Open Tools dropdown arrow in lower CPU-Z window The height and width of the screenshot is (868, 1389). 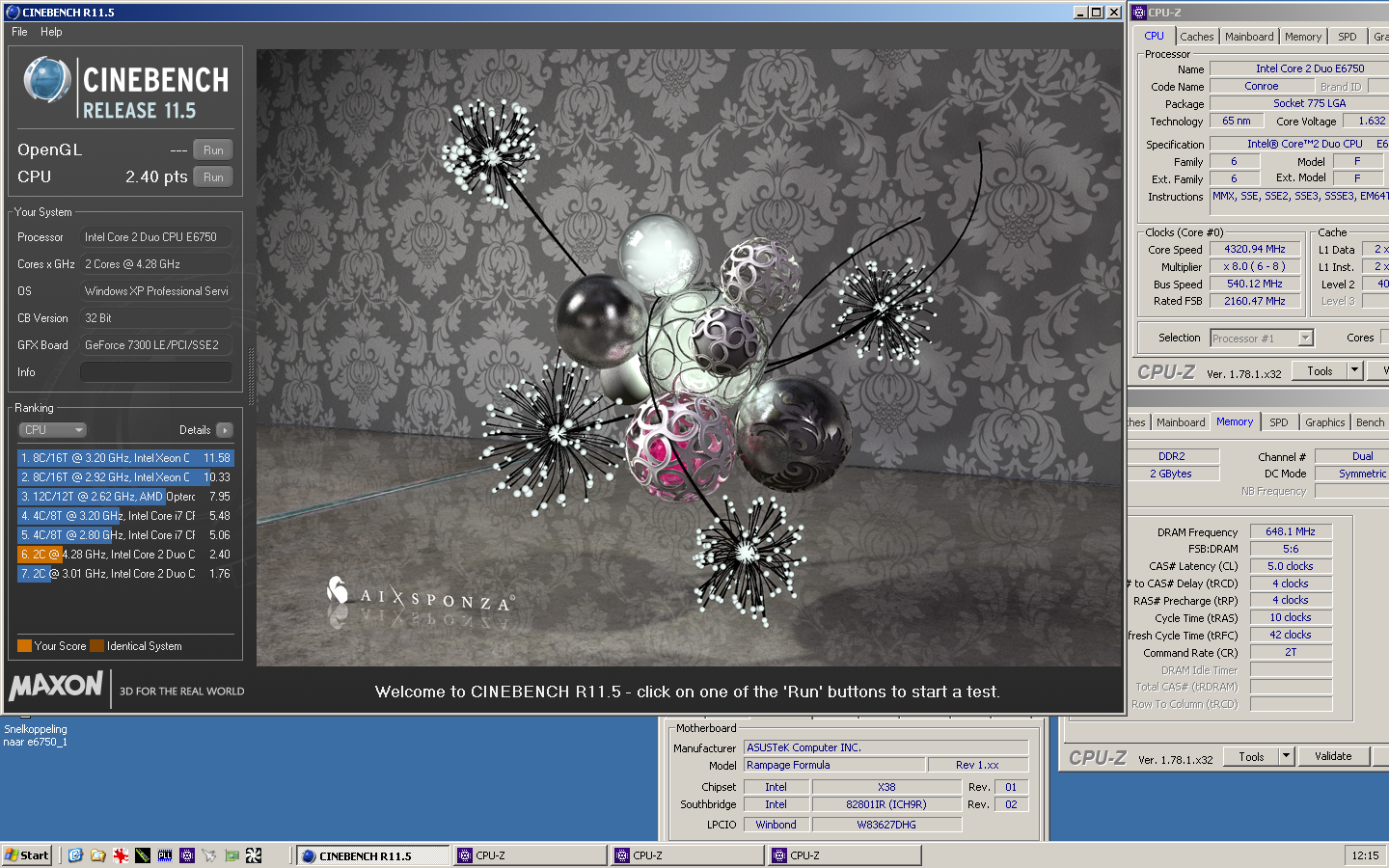coord(1286,757)
